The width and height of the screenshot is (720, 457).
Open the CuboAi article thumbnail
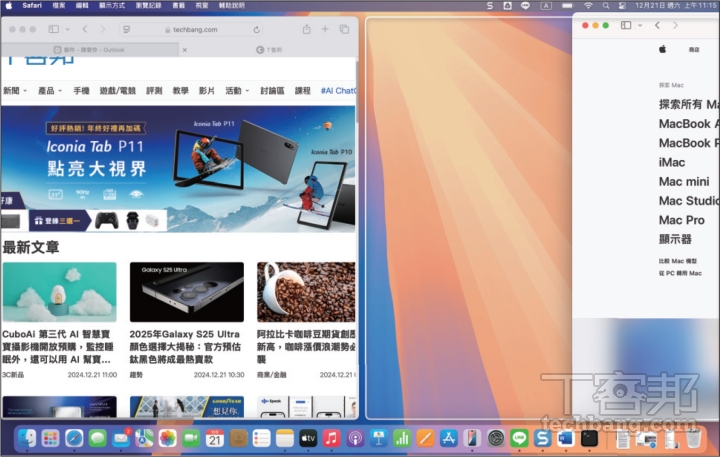[x=59, y=292]
